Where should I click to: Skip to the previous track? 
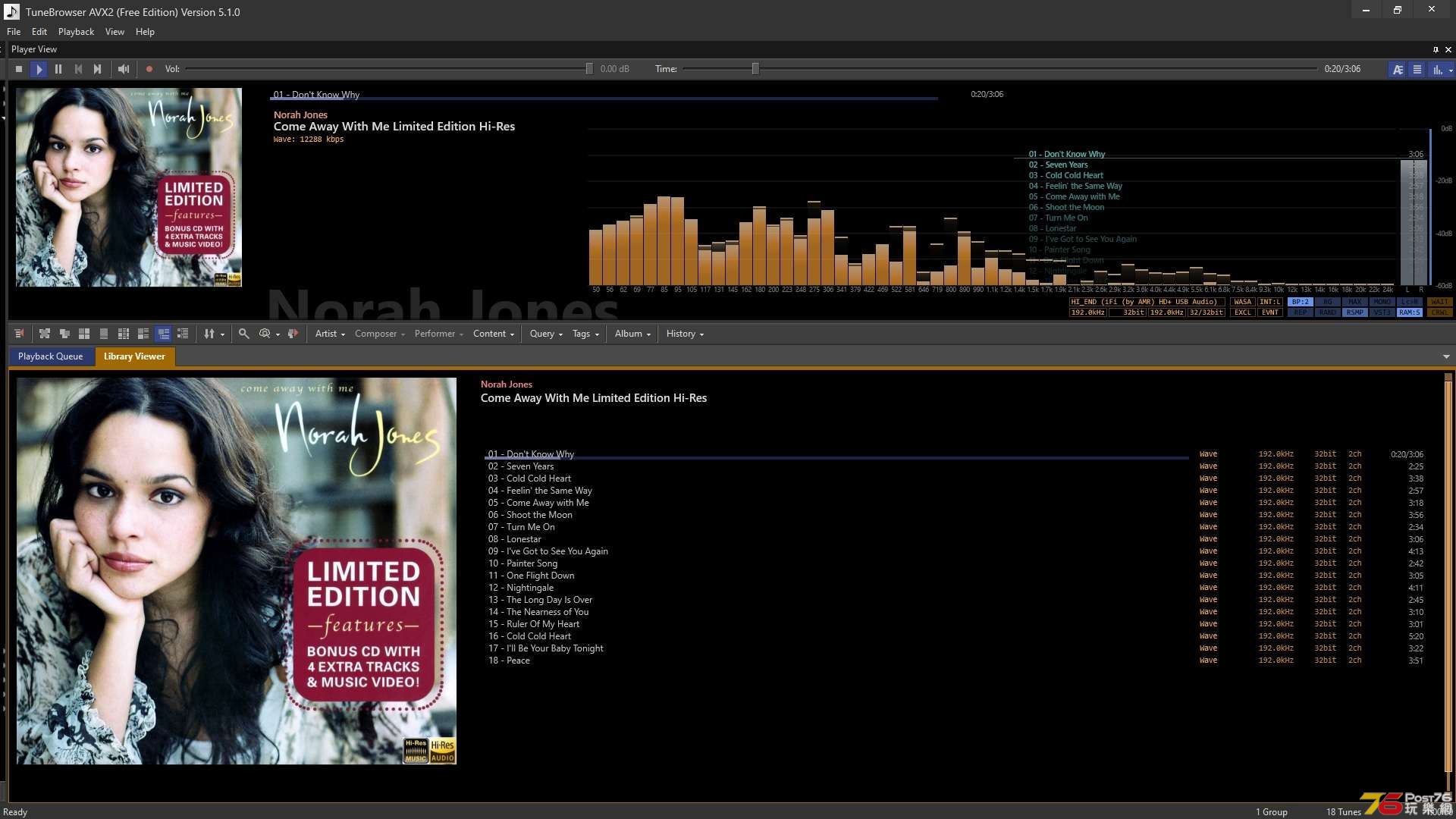[78, 69]
